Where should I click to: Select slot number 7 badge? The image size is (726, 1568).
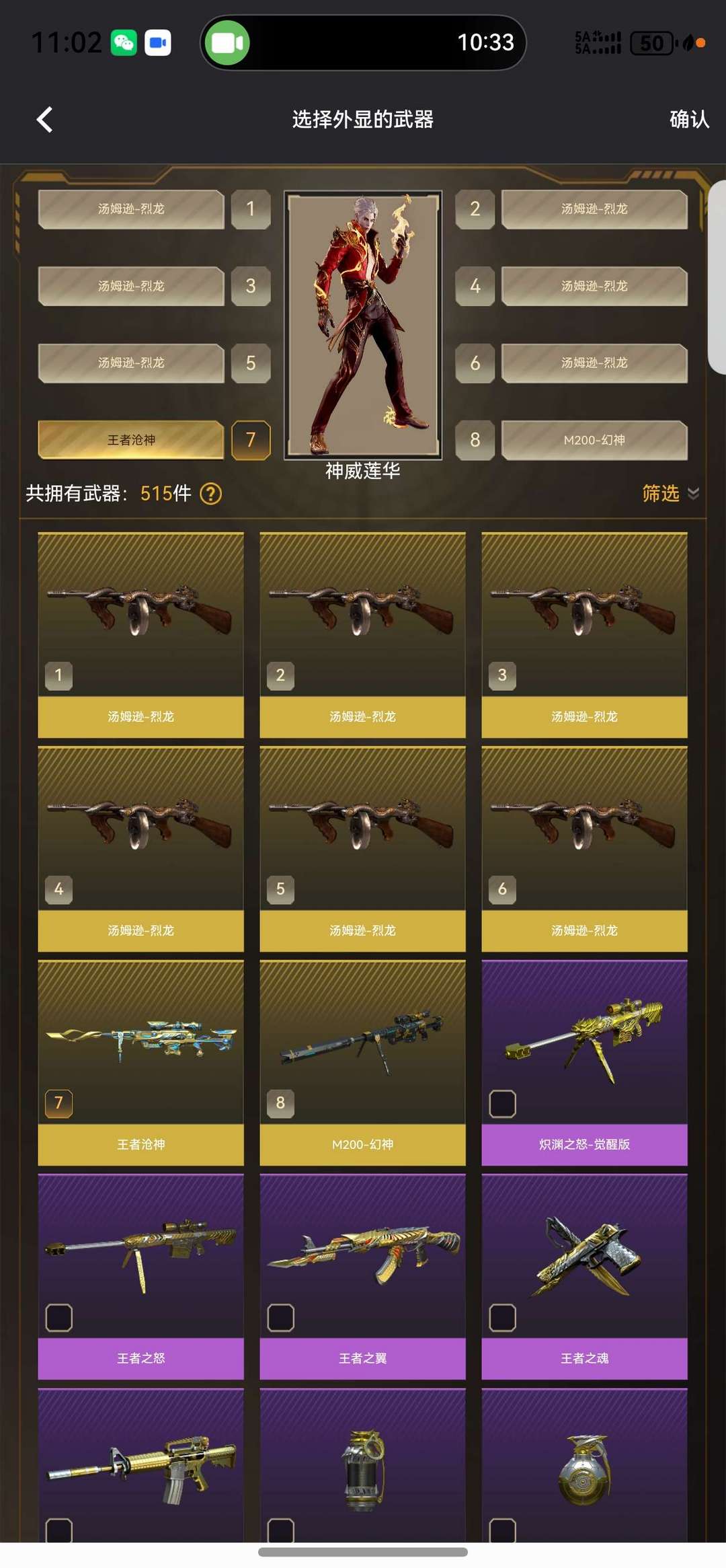coord(251,440)
